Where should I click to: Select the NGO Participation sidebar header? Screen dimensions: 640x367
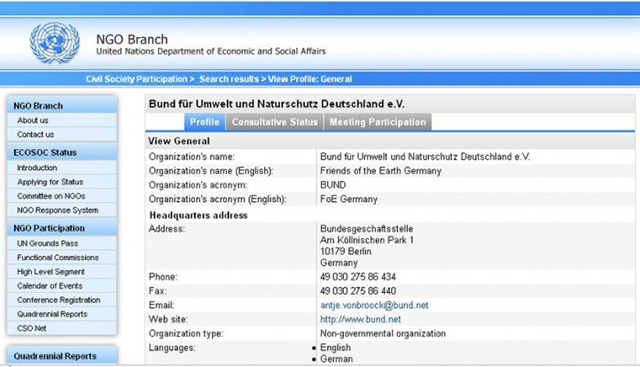coord(62,228)
